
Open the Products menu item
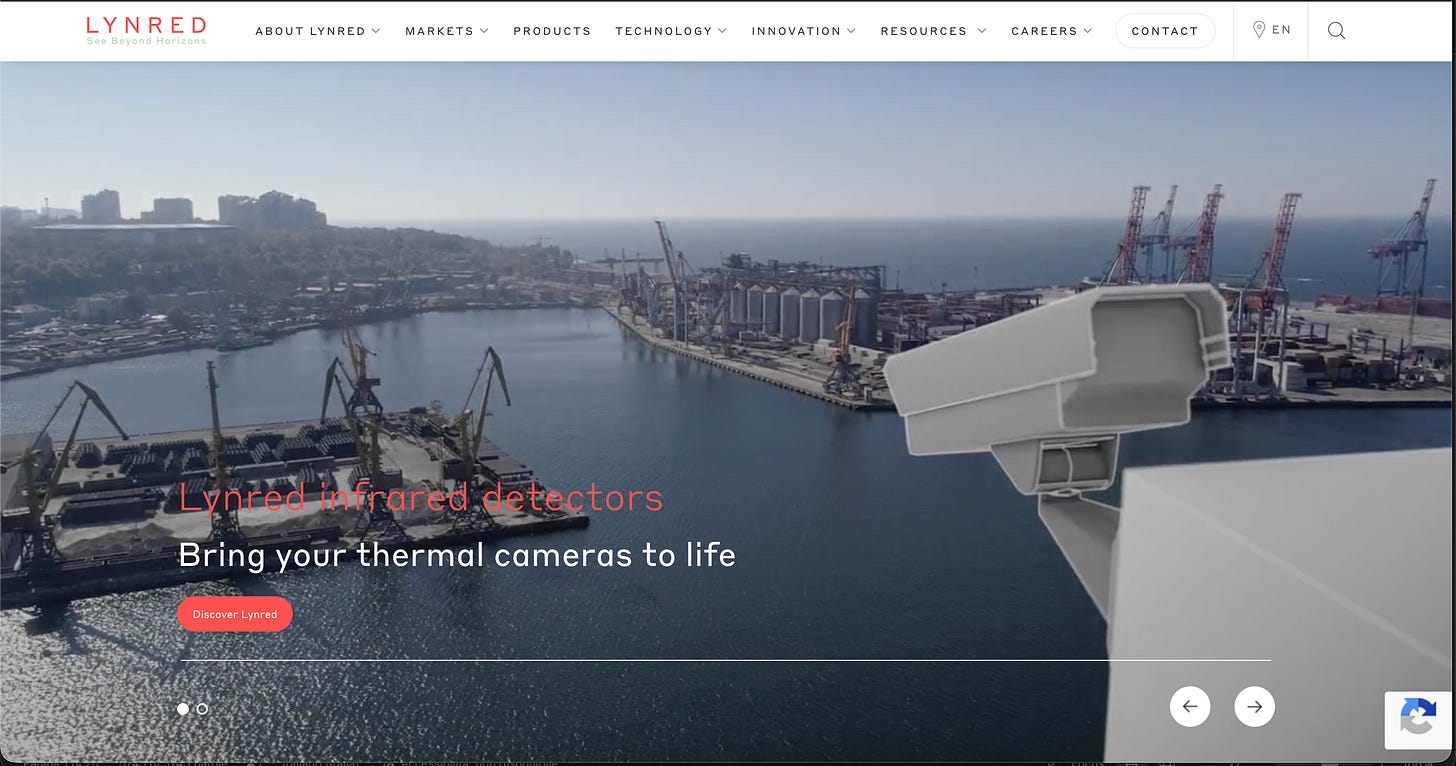552,31
